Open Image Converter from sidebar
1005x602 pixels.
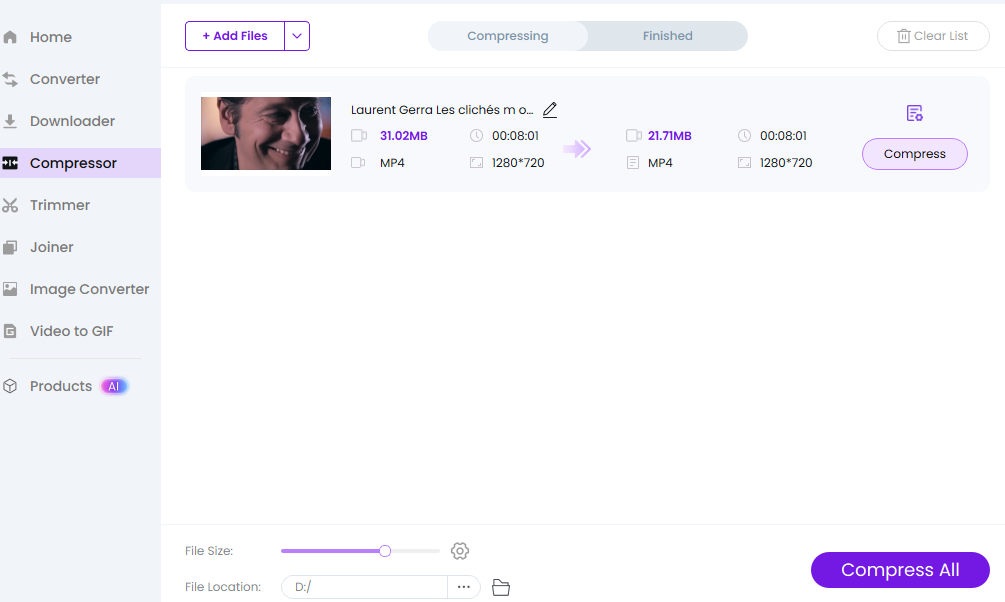[89, 289]
